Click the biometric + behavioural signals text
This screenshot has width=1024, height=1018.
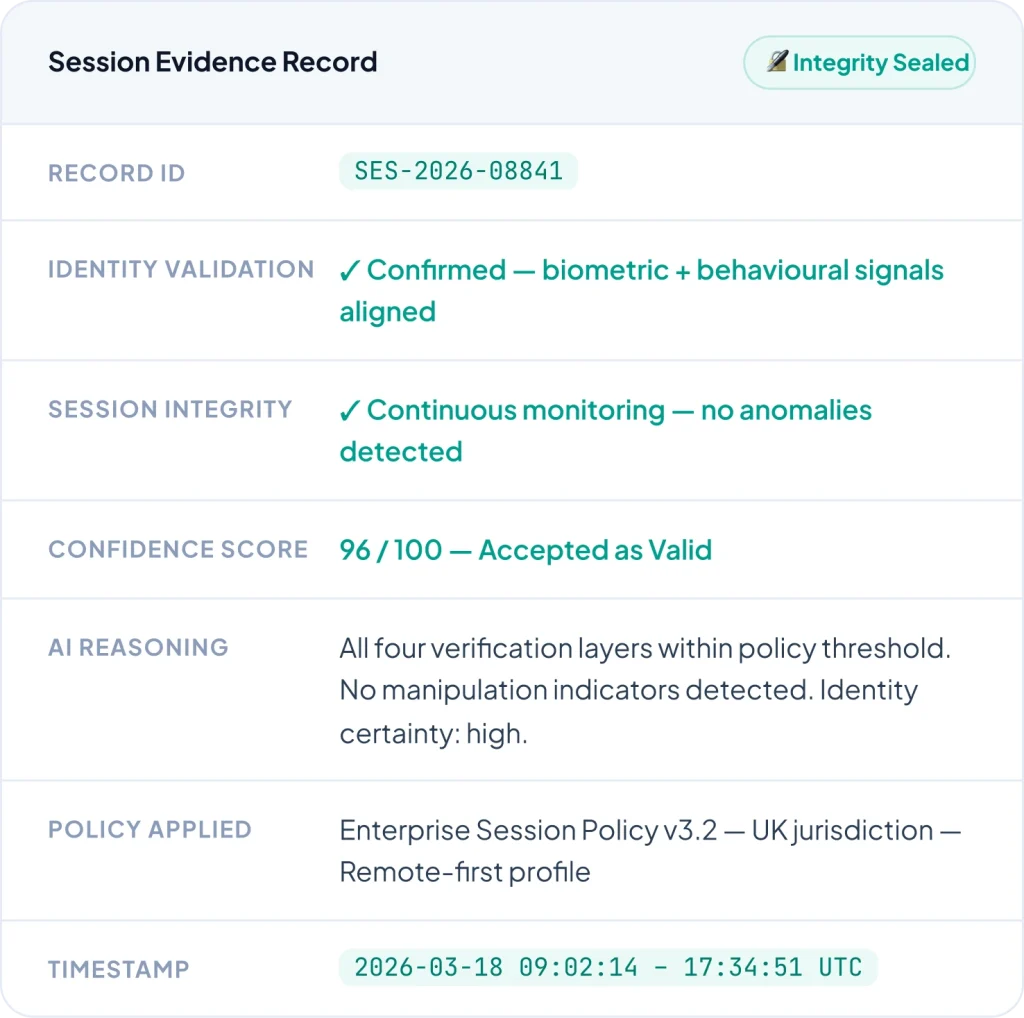click(x=742, y=270)
